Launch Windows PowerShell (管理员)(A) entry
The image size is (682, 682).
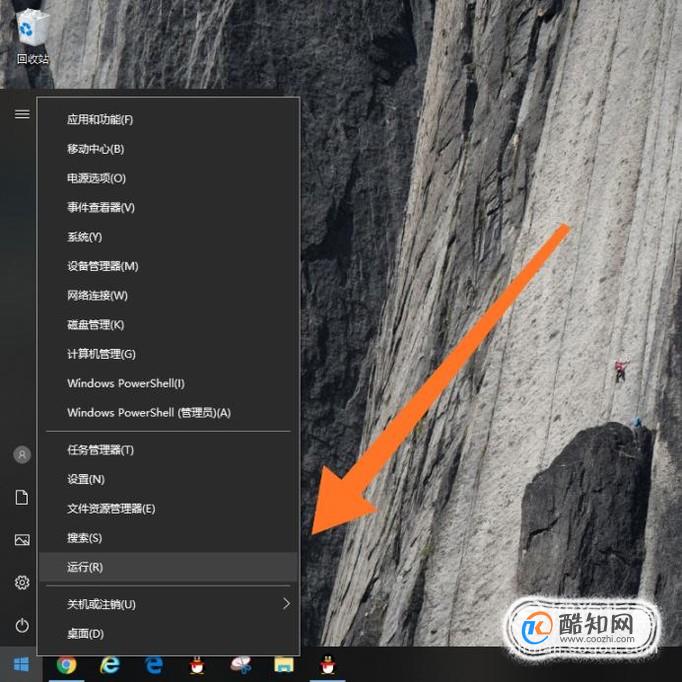coord(169,412)
